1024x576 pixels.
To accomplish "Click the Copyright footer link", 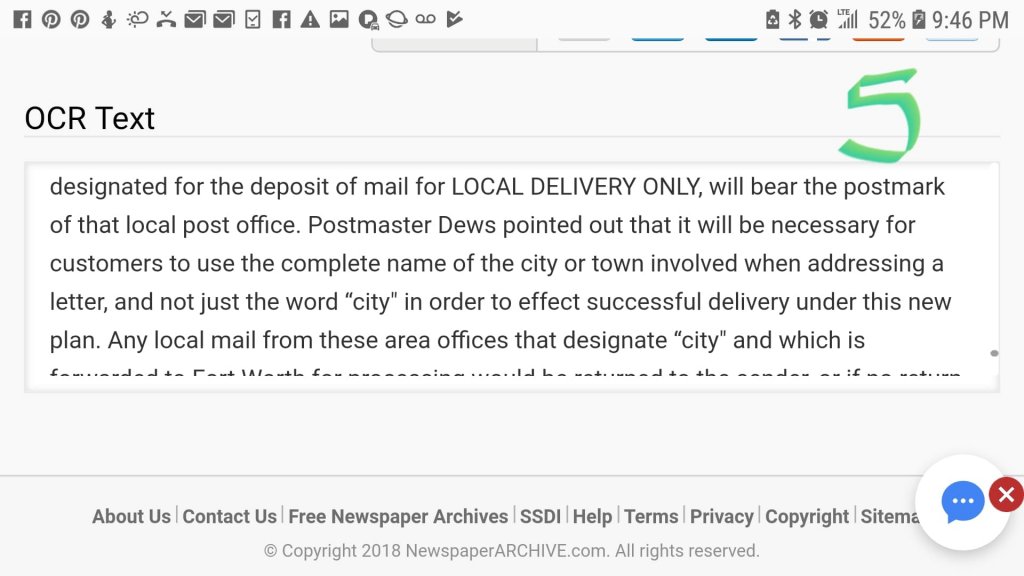I will click(x=807, y=517).
